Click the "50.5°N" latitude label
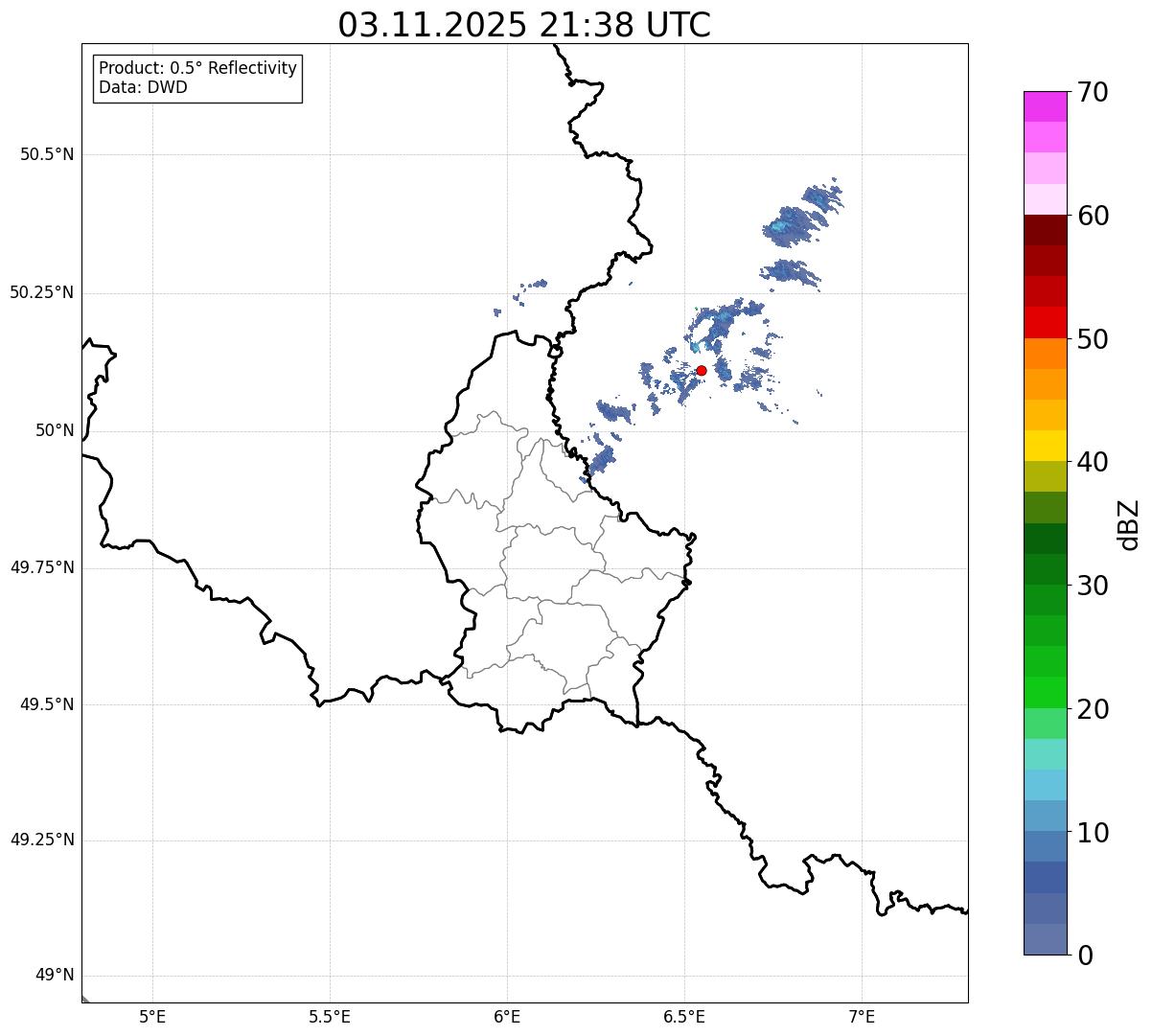This screenshot has width=1152, height=1036. 47,154
